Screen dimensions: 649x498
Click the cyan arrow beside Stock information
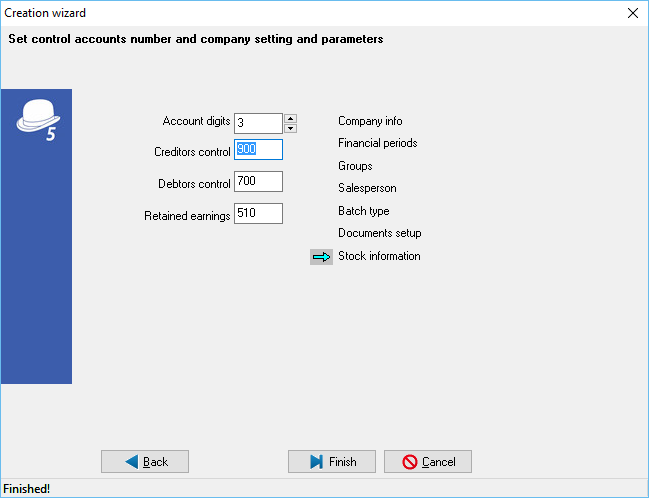pyautogui.click(x=321, y=257)
